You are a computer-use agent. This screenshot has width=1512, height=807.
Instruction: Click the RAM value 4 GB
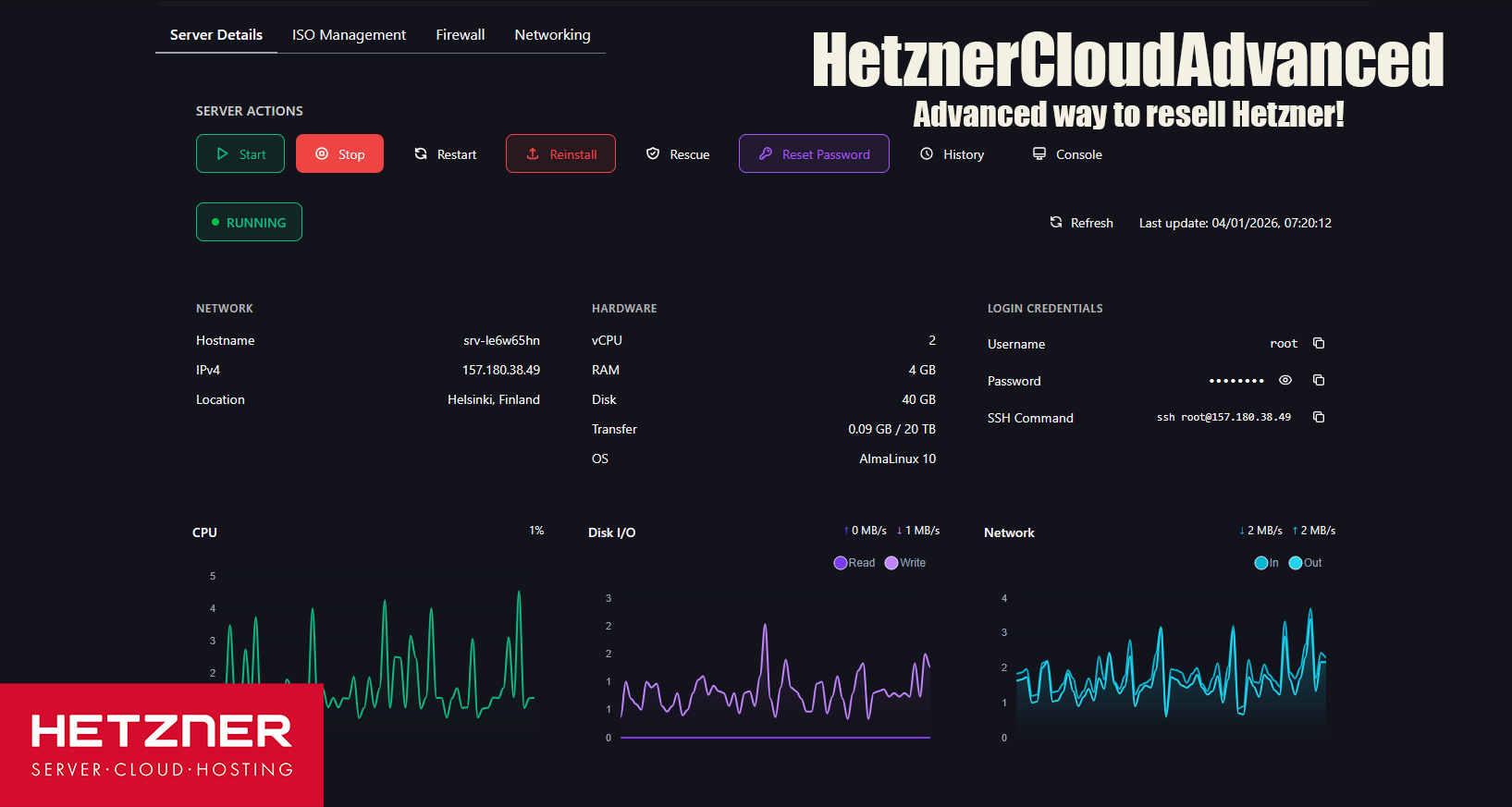pos(922,370)
